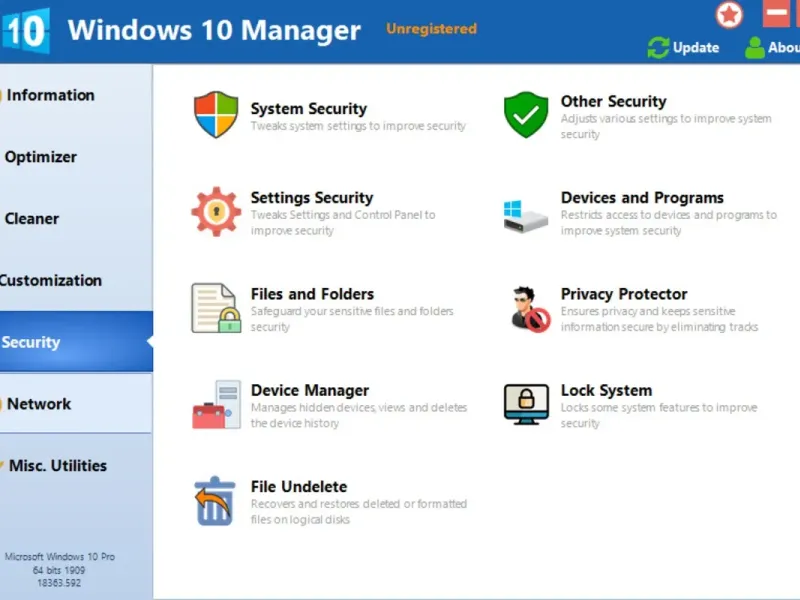
Task: Open the System Security title link
Action: 309,108
